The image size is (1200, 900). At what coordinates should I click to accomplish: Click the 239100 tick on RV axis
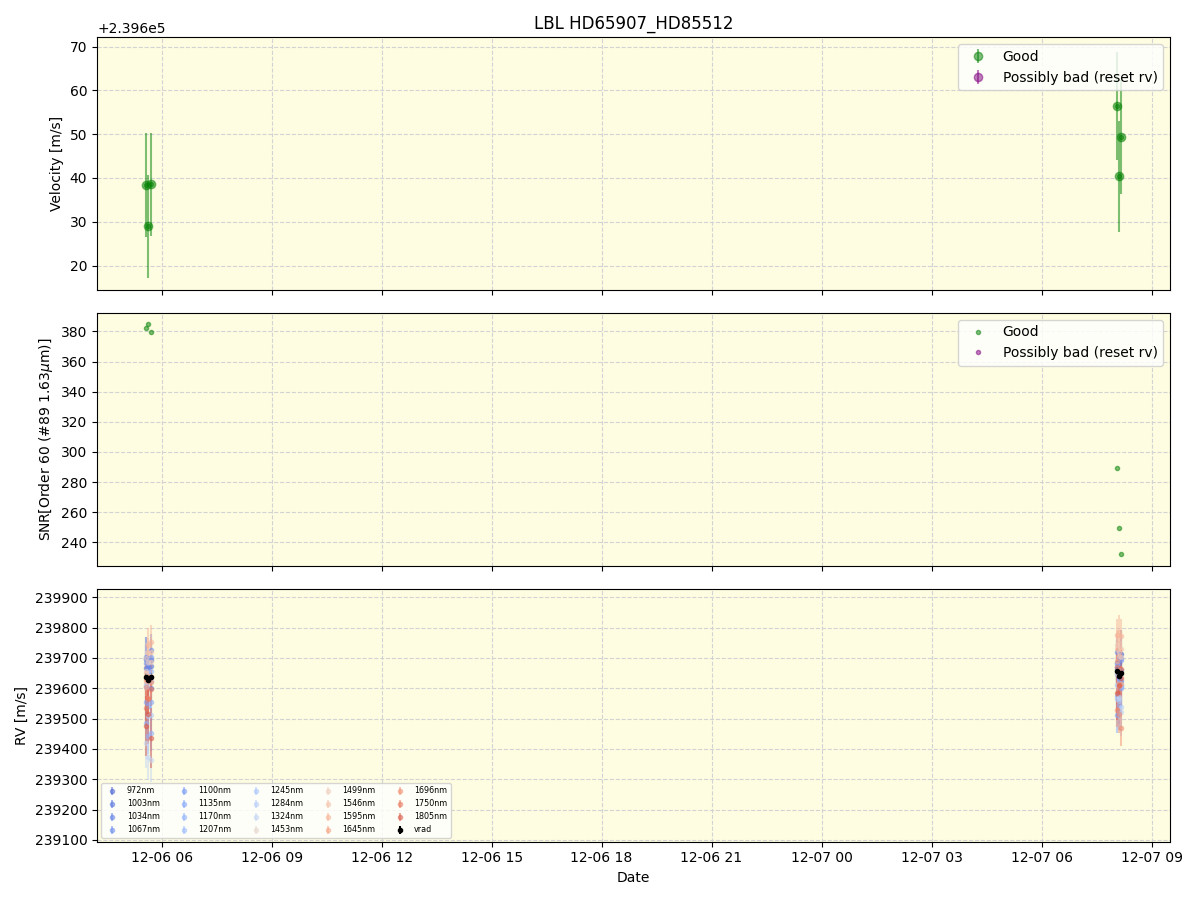[x=63, y=840]
